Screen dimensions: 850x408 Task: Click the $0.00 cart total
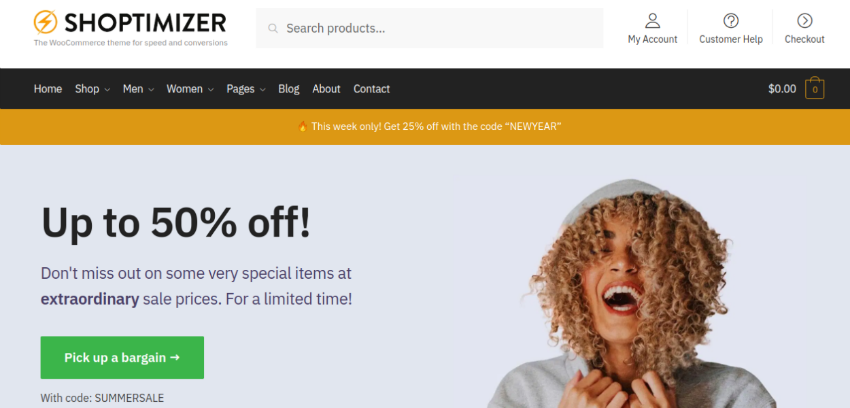click(x=782, y=89)
